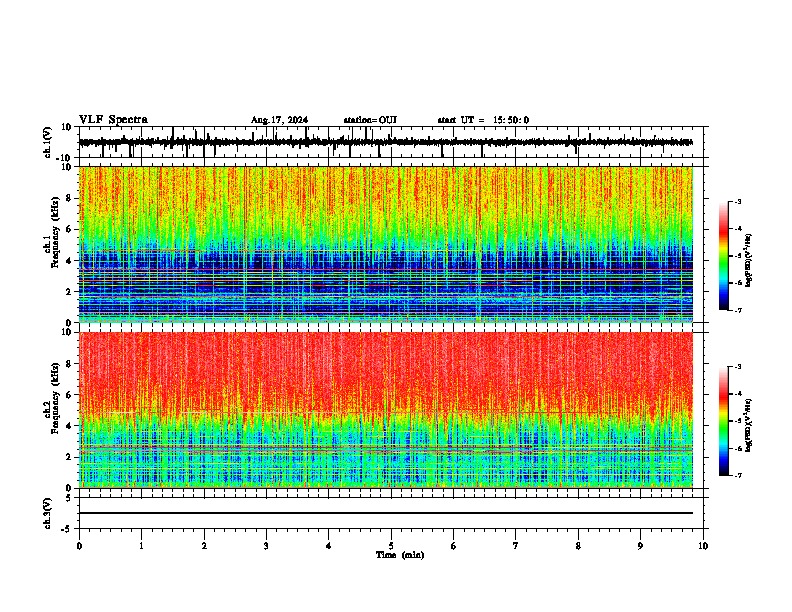The image size is (792, 612).
Task: Click ch.1 frequency axis tick "6"
Action: tap(70, 229)
